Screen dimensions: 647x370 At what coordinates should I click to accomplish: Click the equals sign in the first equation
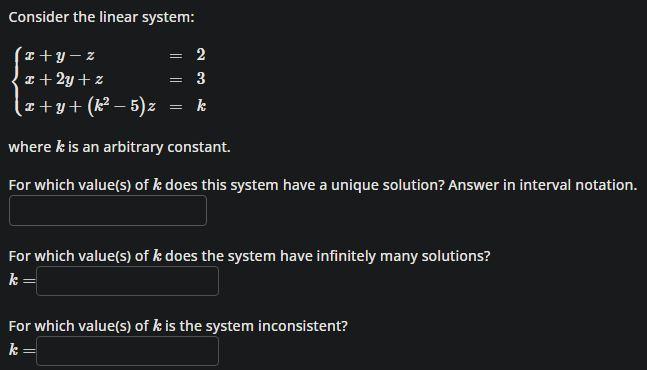176,56
